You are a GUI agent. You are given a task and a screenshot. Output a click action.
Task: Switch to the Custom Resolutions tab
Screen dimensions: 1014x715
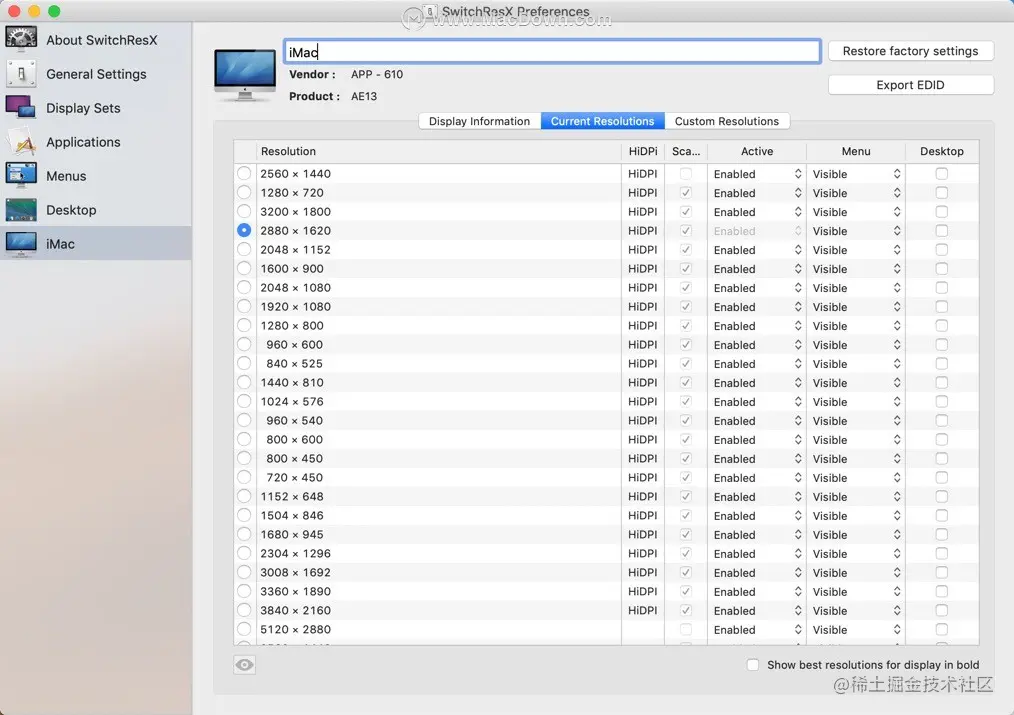click(x=726, y=121)
